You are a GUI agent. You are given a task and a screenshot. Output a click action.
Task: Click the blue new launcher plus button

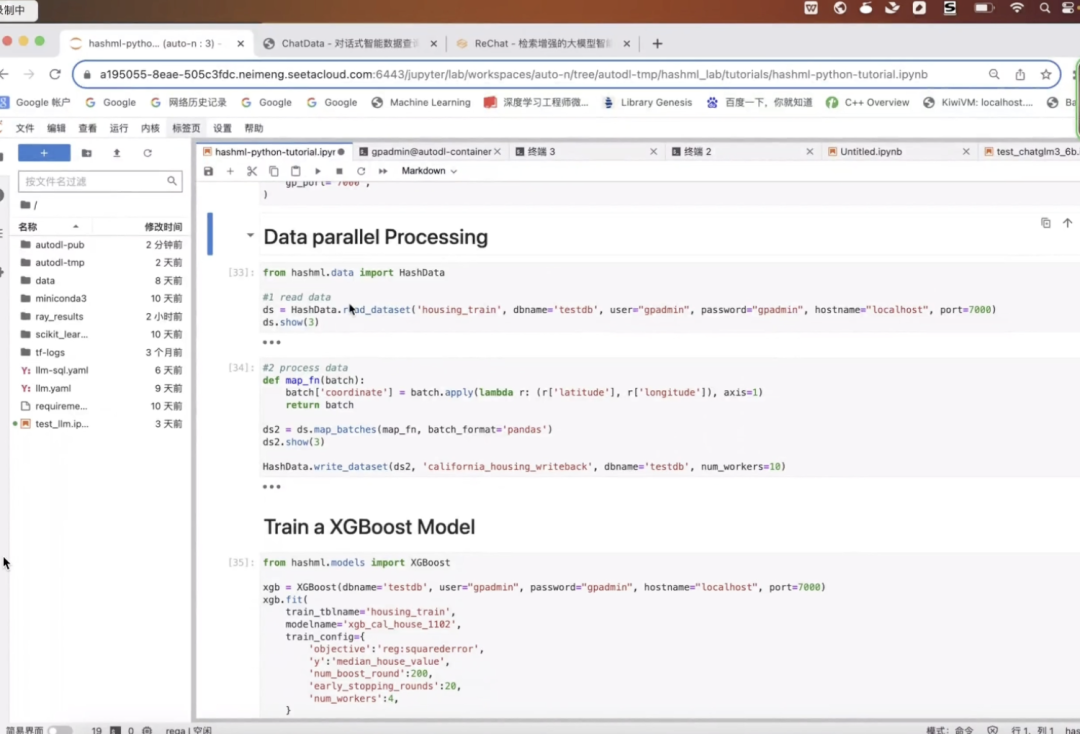44,153
